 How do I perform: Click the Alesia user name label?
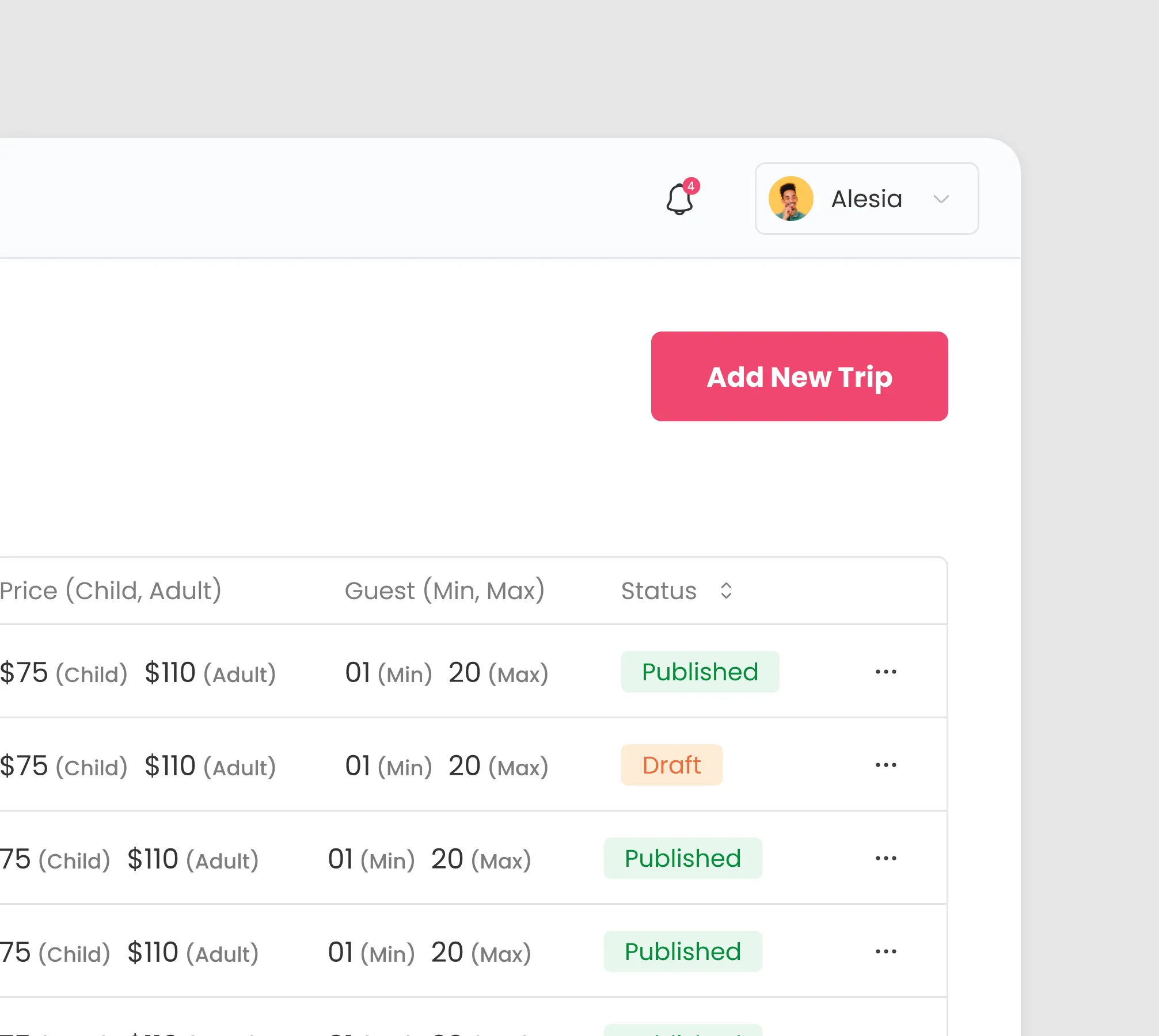click(x=867, y=199)
